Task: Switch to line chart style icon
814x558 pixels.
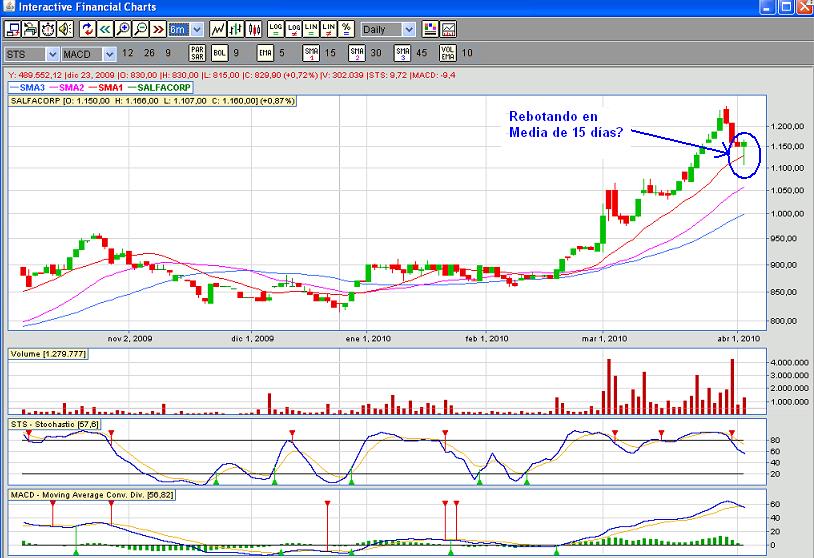Action: click(x=217, y=29)
